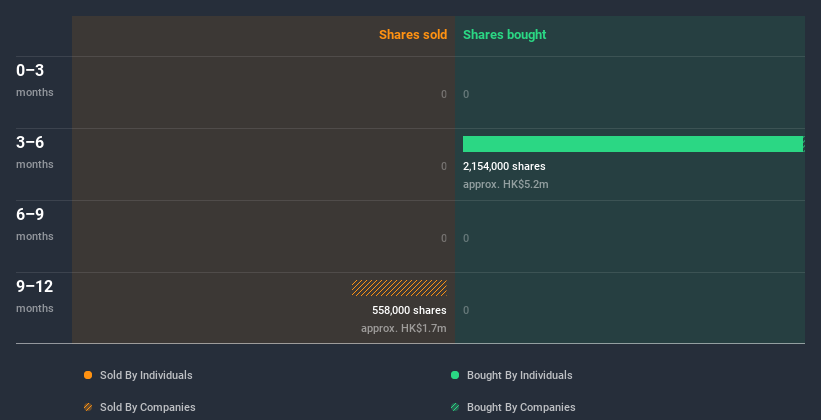Click the shares sold zero in 0–3 months row
The height and width of the screenshot is (420, 821).
(x=444, y=94)
